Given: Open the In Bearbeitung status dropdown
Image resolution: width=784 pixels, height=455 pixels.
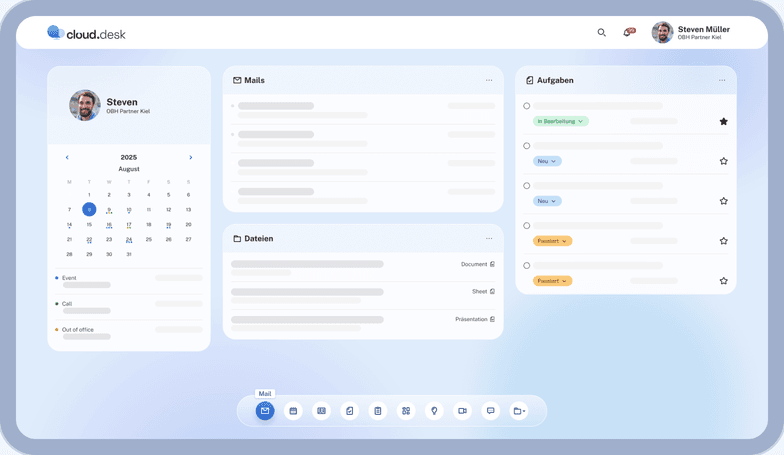Looking at the screenshot, I should click(560, 121).
